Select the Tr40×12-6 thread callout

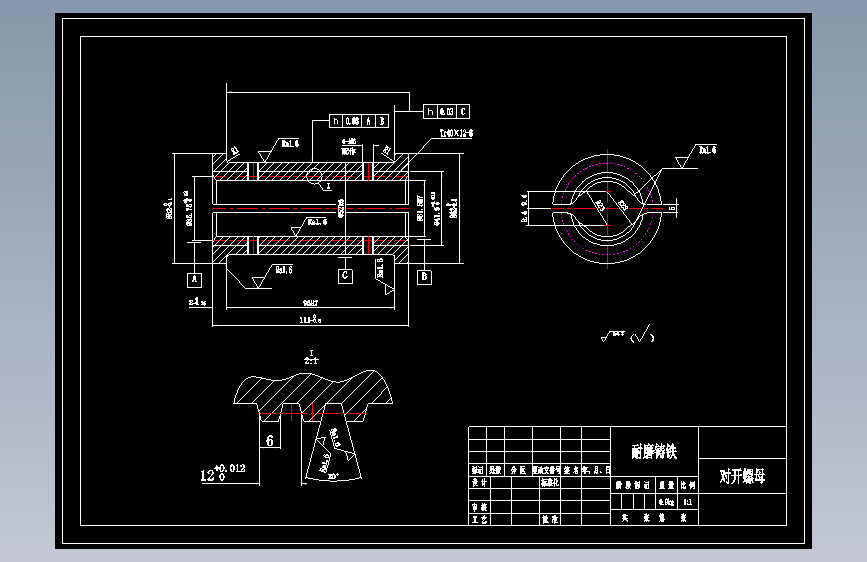tap(456, 133)
